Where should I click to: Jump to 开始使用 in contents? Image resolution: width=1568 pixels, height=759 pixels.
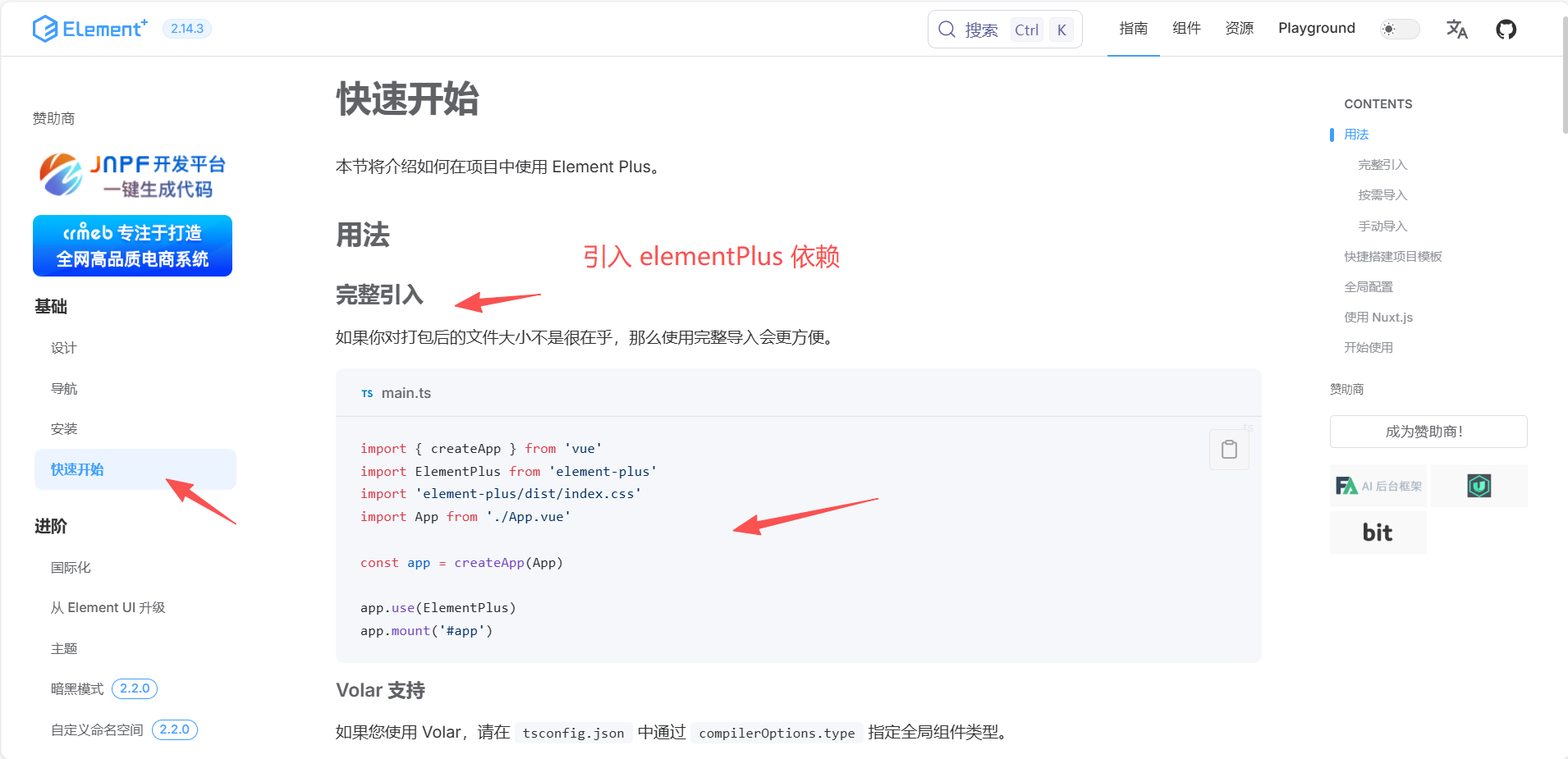[1369, 348]
